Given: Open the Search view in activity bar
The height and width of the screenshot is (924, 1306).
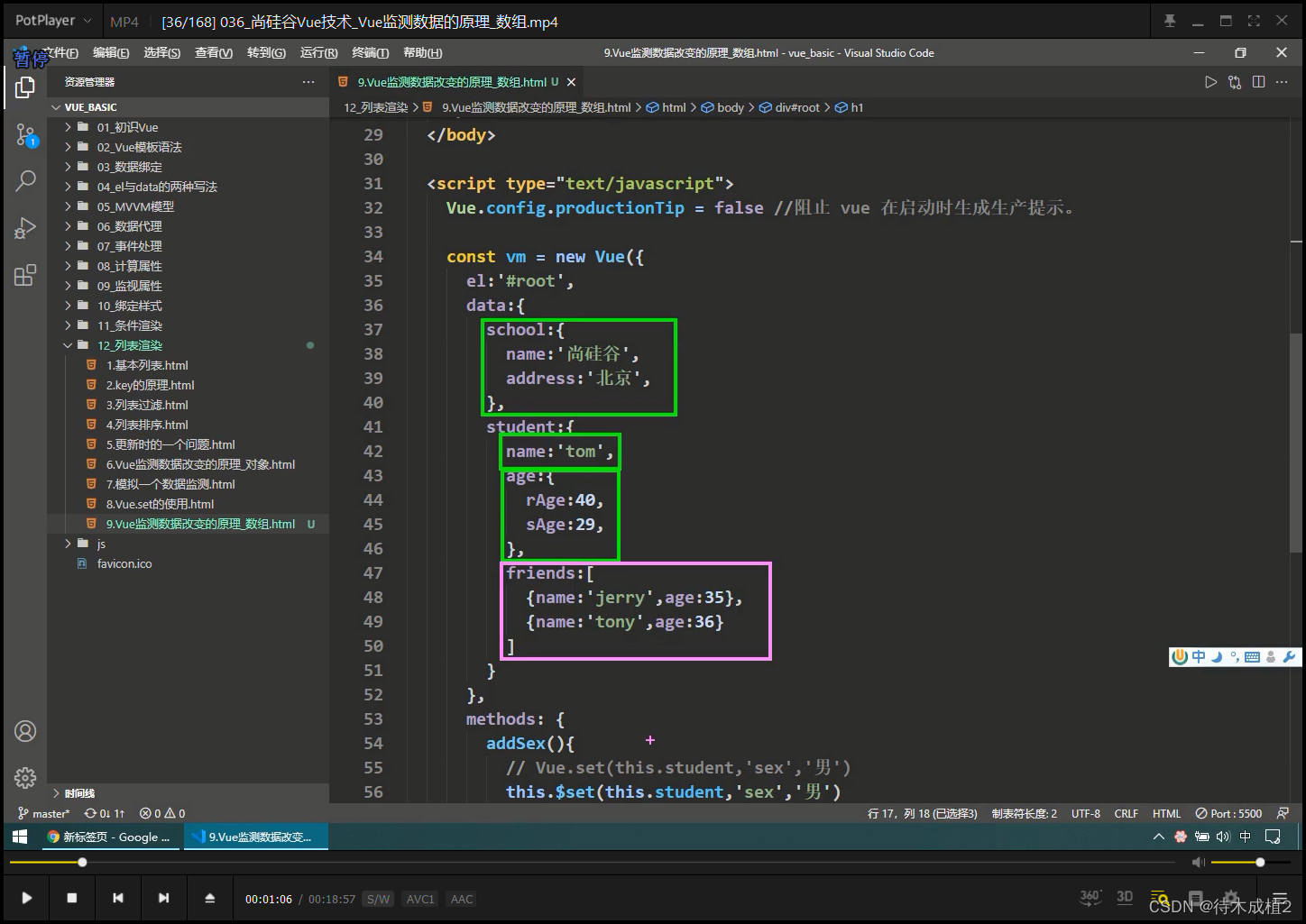Looking at the screenshot, I should pyautogui.click(x=25, y=180).
